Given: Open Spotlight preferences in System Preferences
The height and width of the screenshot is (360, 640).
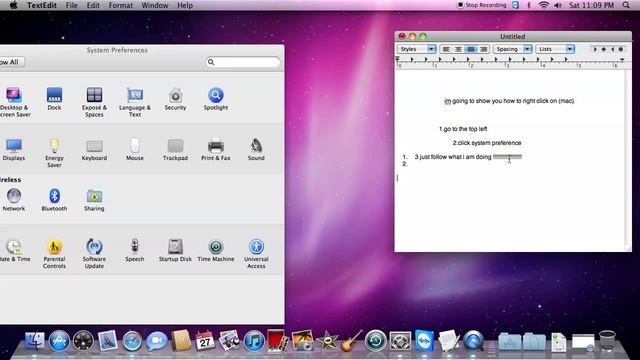Looking at the screenshot, I should point(216,99).
